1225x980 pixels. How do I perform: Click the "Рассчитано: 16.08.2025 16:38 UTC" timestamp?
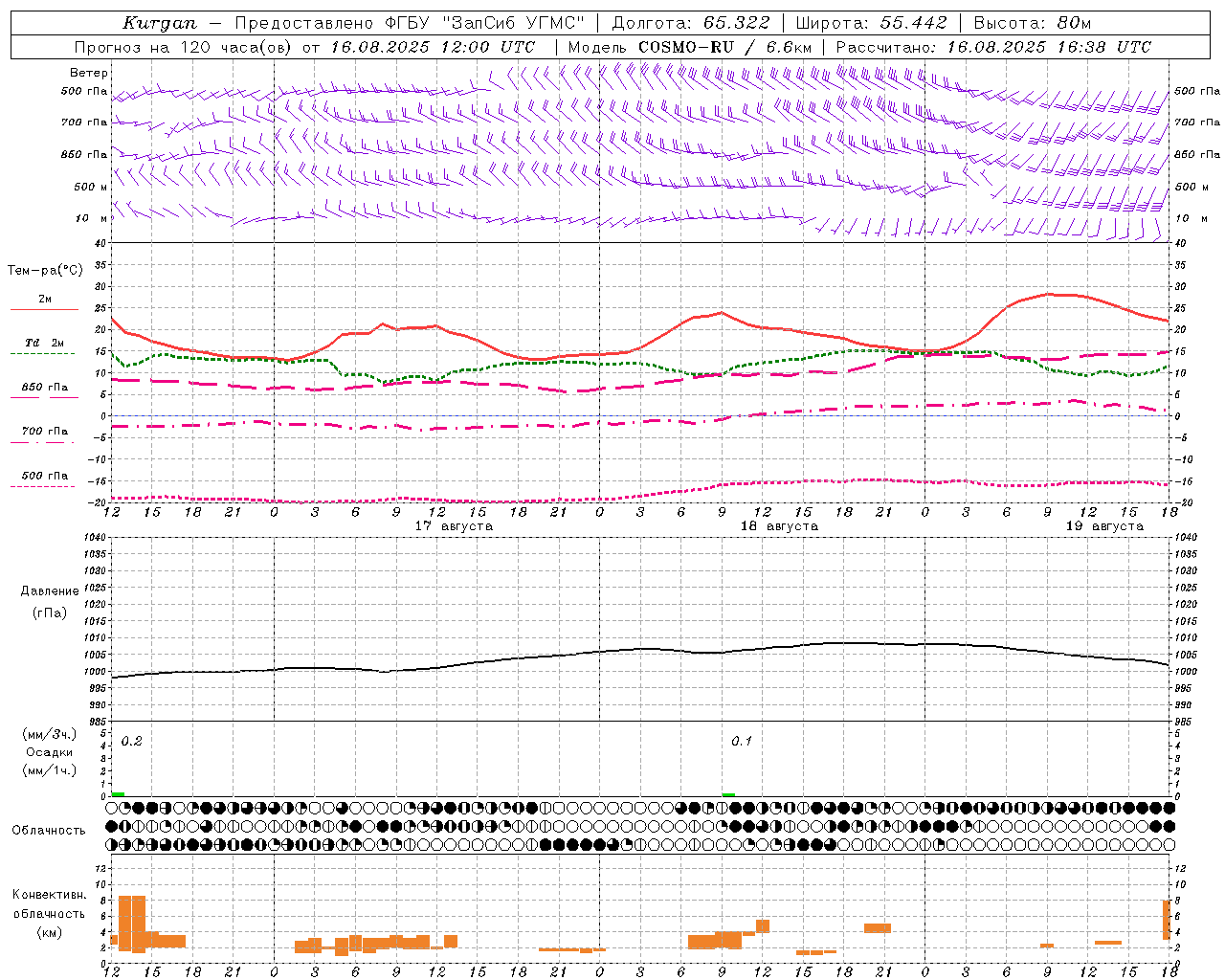click(993, 47)
